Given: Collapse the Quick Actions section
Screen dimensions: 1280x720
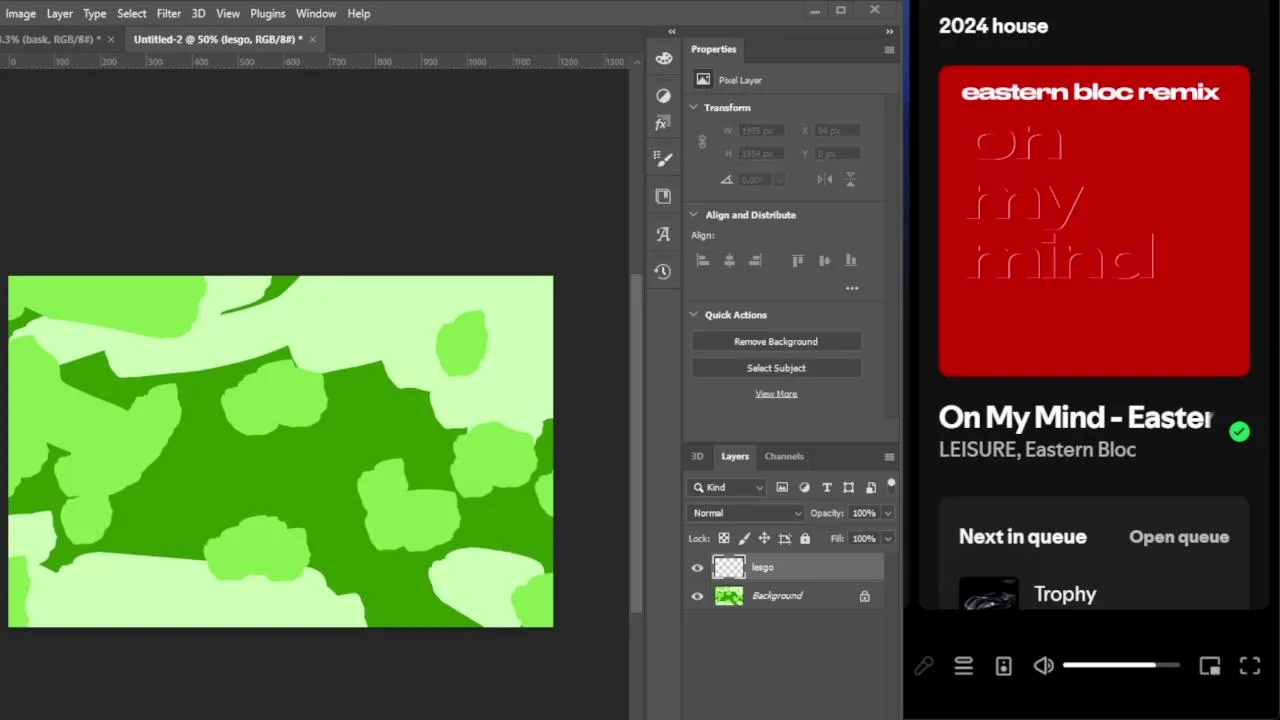Looking at the screenshot, I should coord(694,314).
